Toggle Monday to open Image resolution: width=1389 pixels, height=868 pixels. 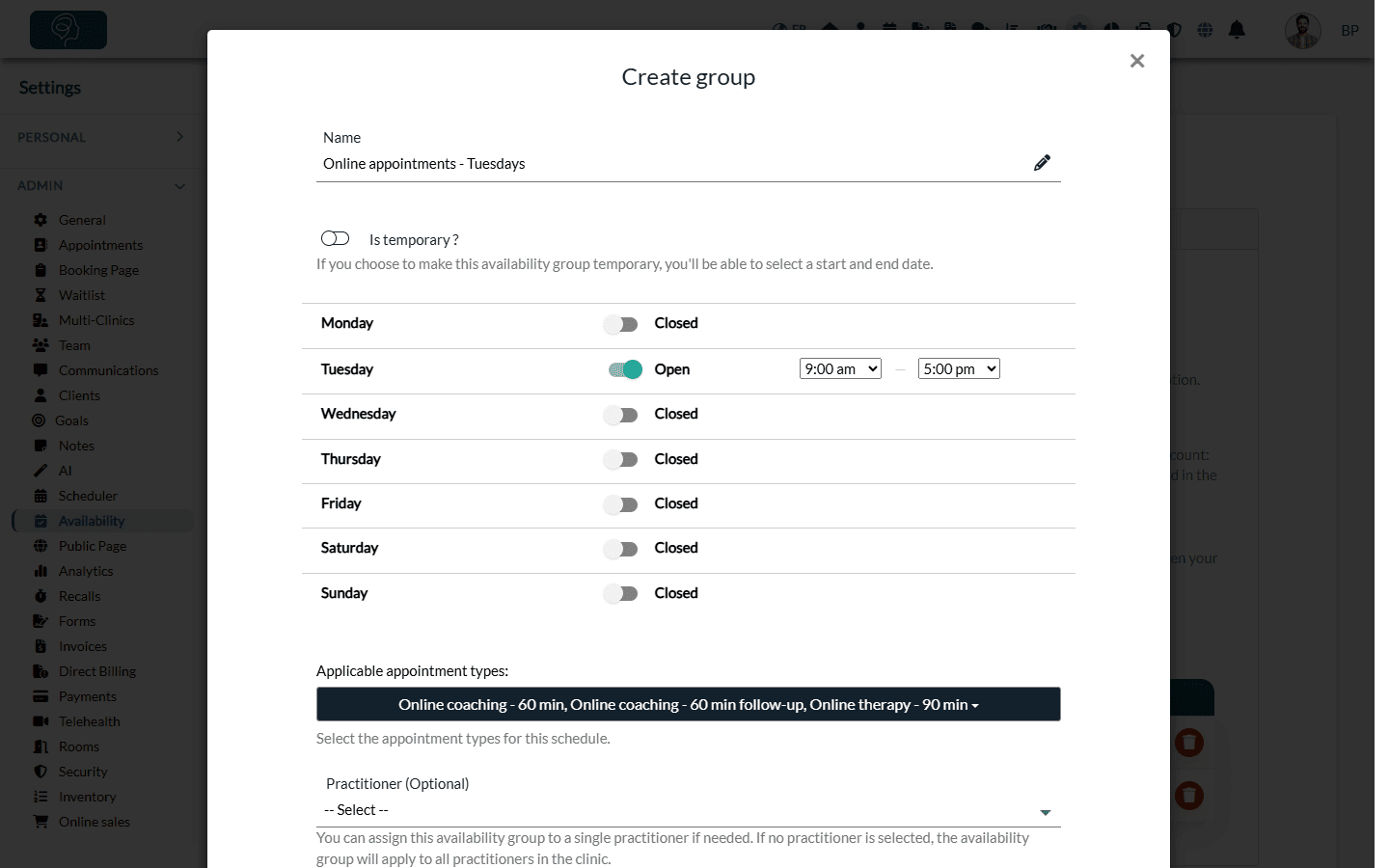[x=621, y=324]
